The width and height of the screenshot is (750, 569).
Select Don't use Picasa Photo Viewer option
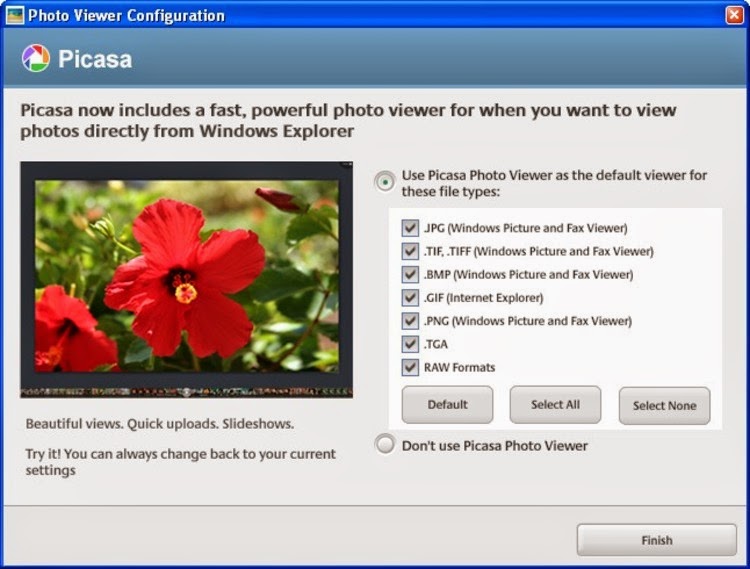(x=385, y=444)
